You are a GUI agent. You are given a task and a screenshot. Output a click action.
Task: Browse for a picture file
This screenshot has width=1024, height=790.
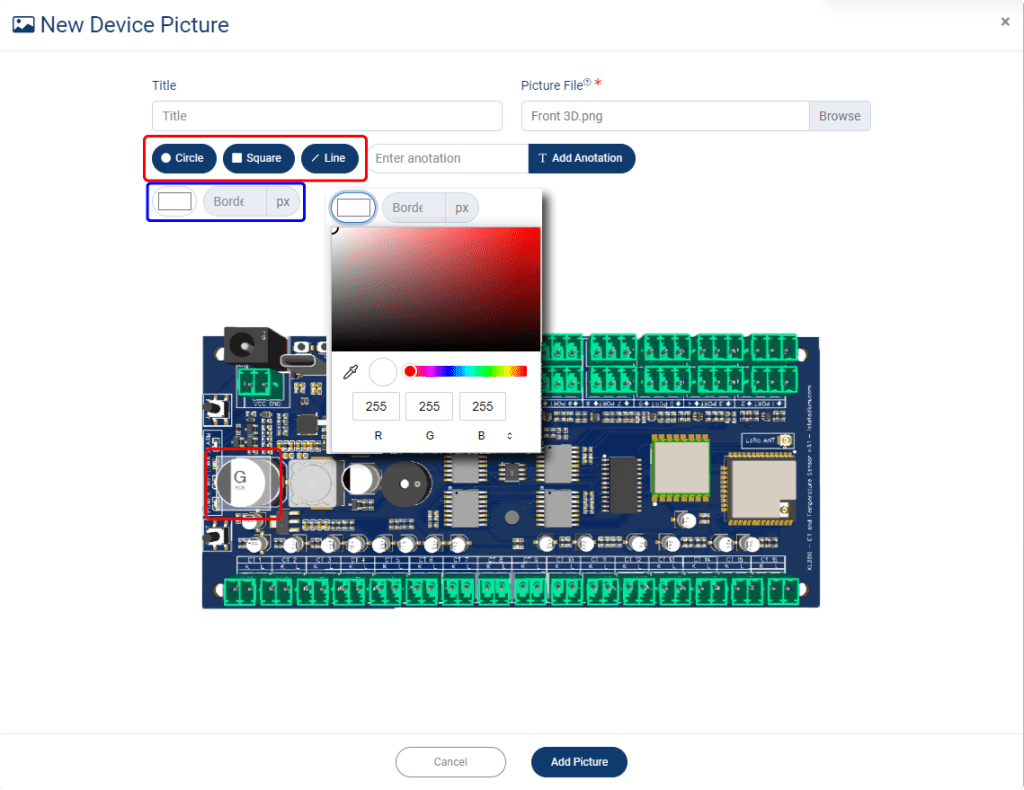click(839, 116)
